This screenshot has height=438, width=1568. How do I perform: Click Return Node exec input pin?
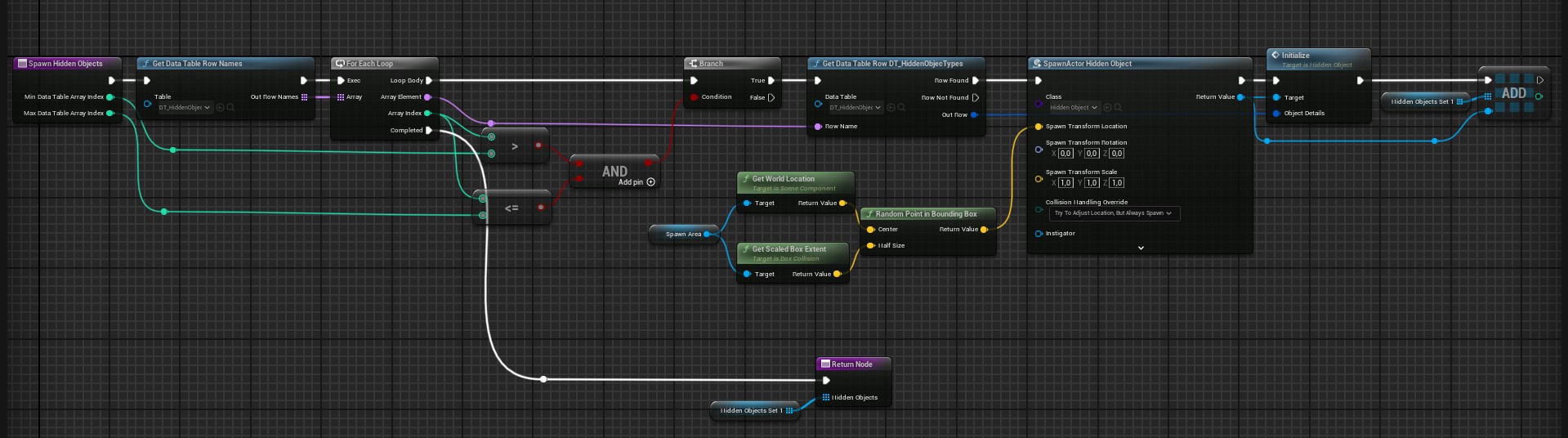pyautogui.click(x=826, y=380)
